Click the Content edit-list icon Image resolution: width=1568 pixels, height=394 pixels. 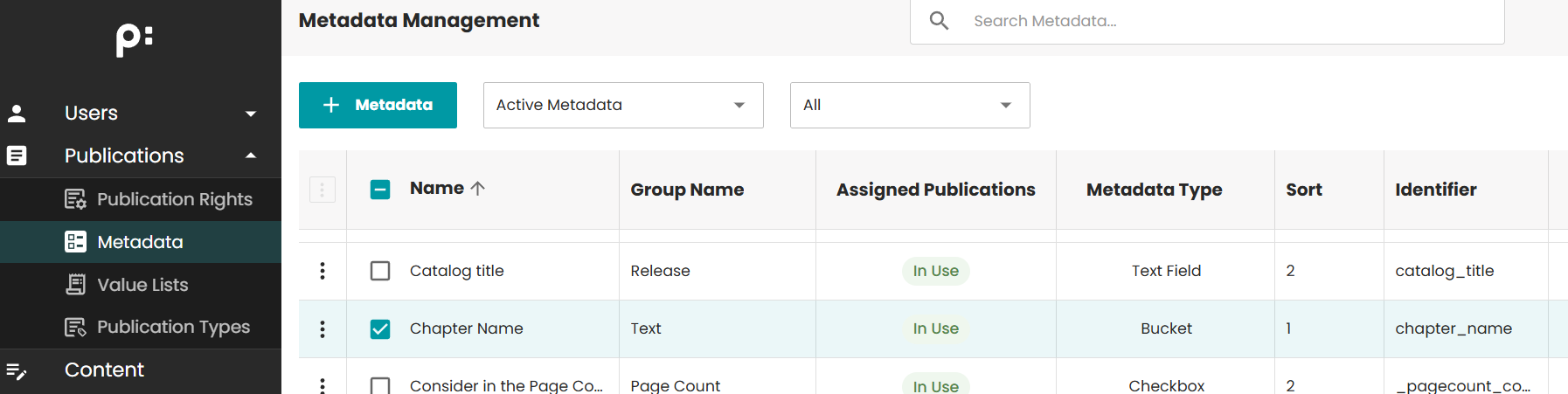pos(17,370)
